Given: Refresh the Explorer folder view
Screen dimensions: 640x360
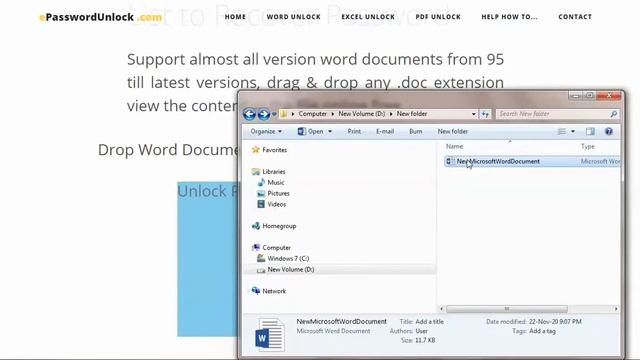Looking at the screenshot, I should 485,114.
